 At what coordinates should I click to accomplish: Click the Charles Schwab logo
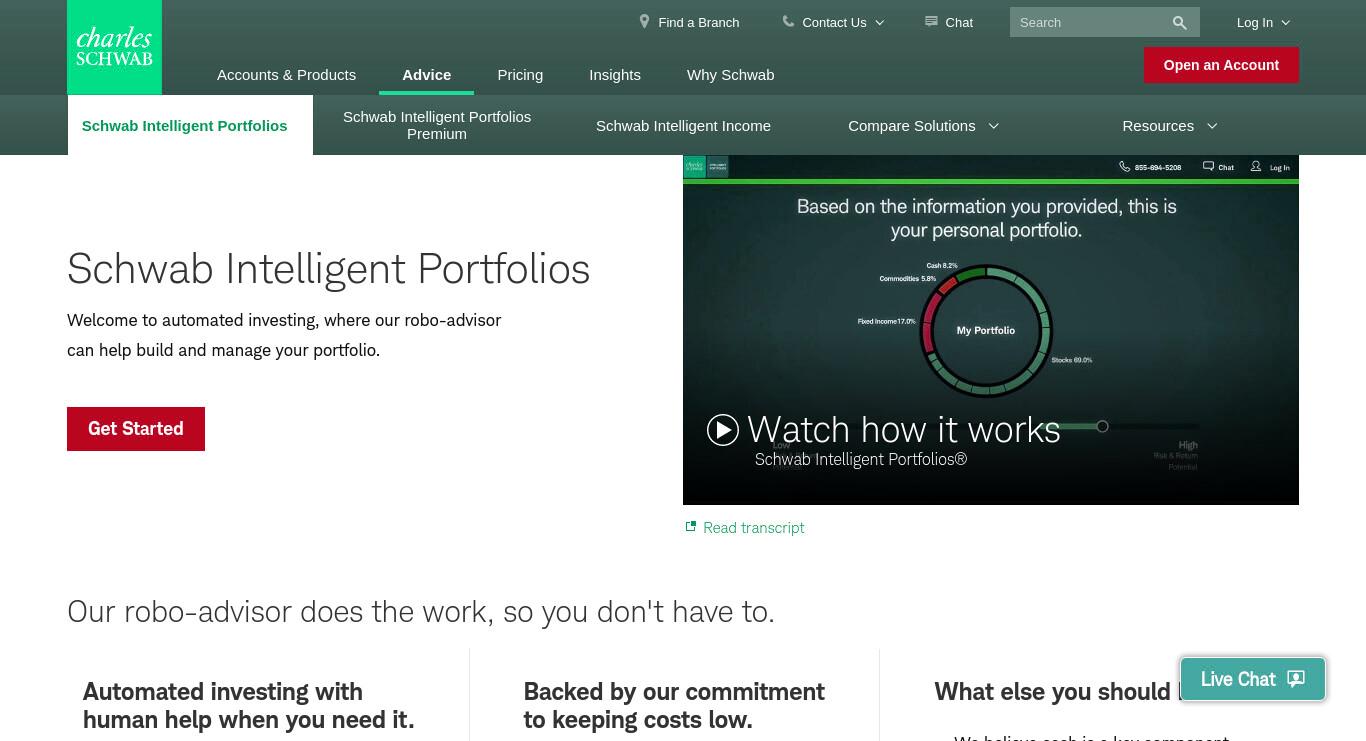[x=114, y=47]
